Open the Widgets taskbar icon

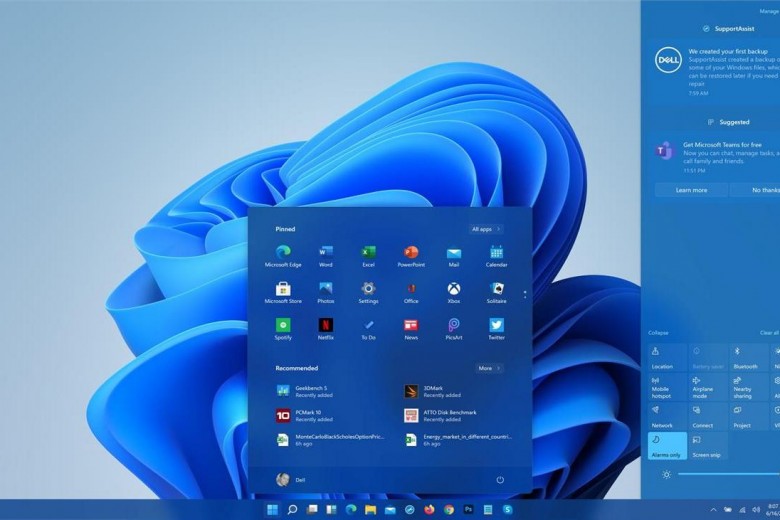[331, 510]
